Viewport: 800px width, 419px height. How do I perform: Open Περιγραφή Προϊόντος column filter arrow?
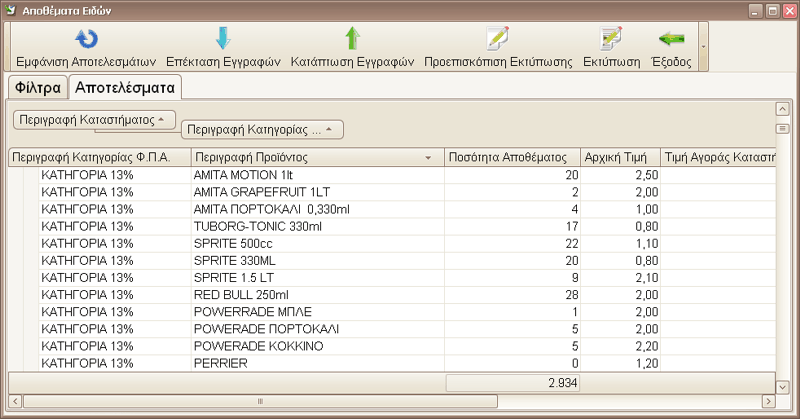(x=428, y=158)
